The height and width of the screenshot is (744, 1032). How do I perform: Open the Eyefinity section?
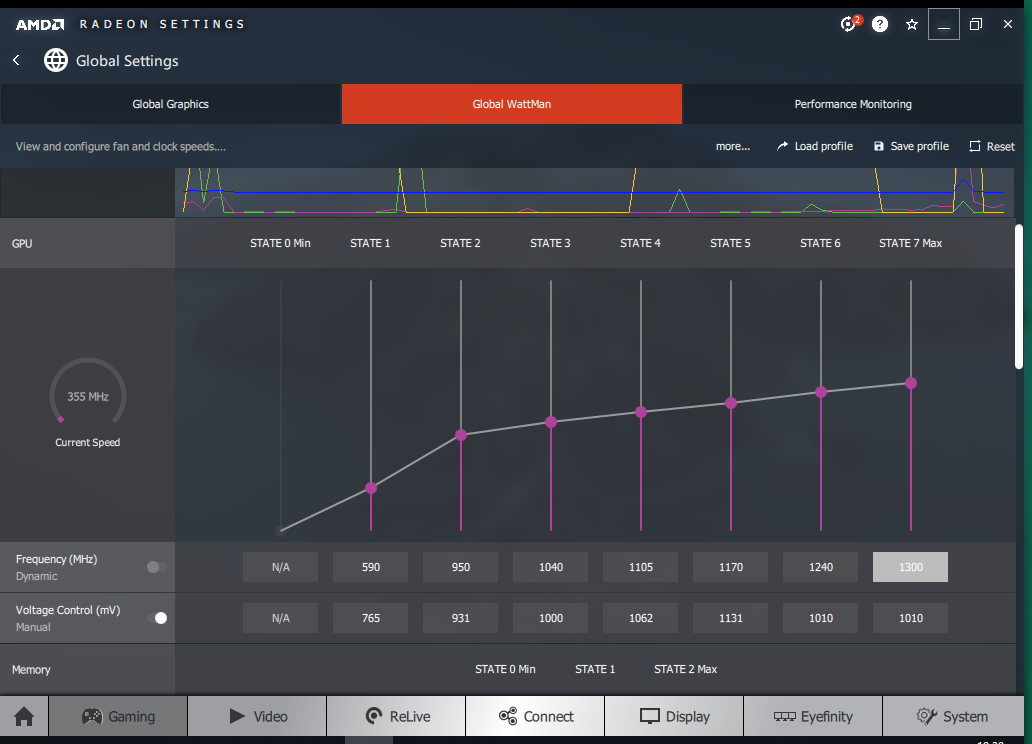(x=813, y=716)
